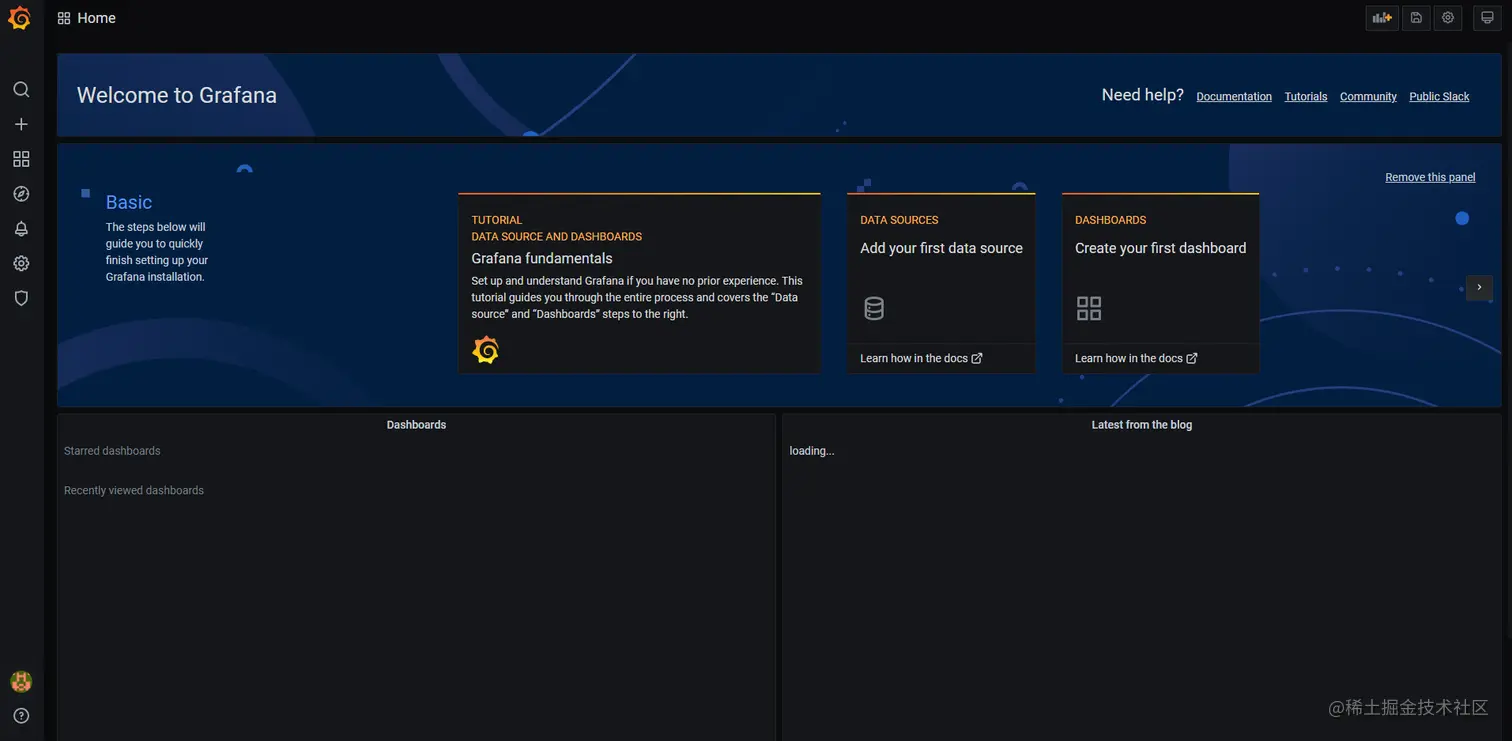Open the Help question mark icon
Image resolution: width=1512 pixels, height=741 pixels.
(x=21, y=716)
